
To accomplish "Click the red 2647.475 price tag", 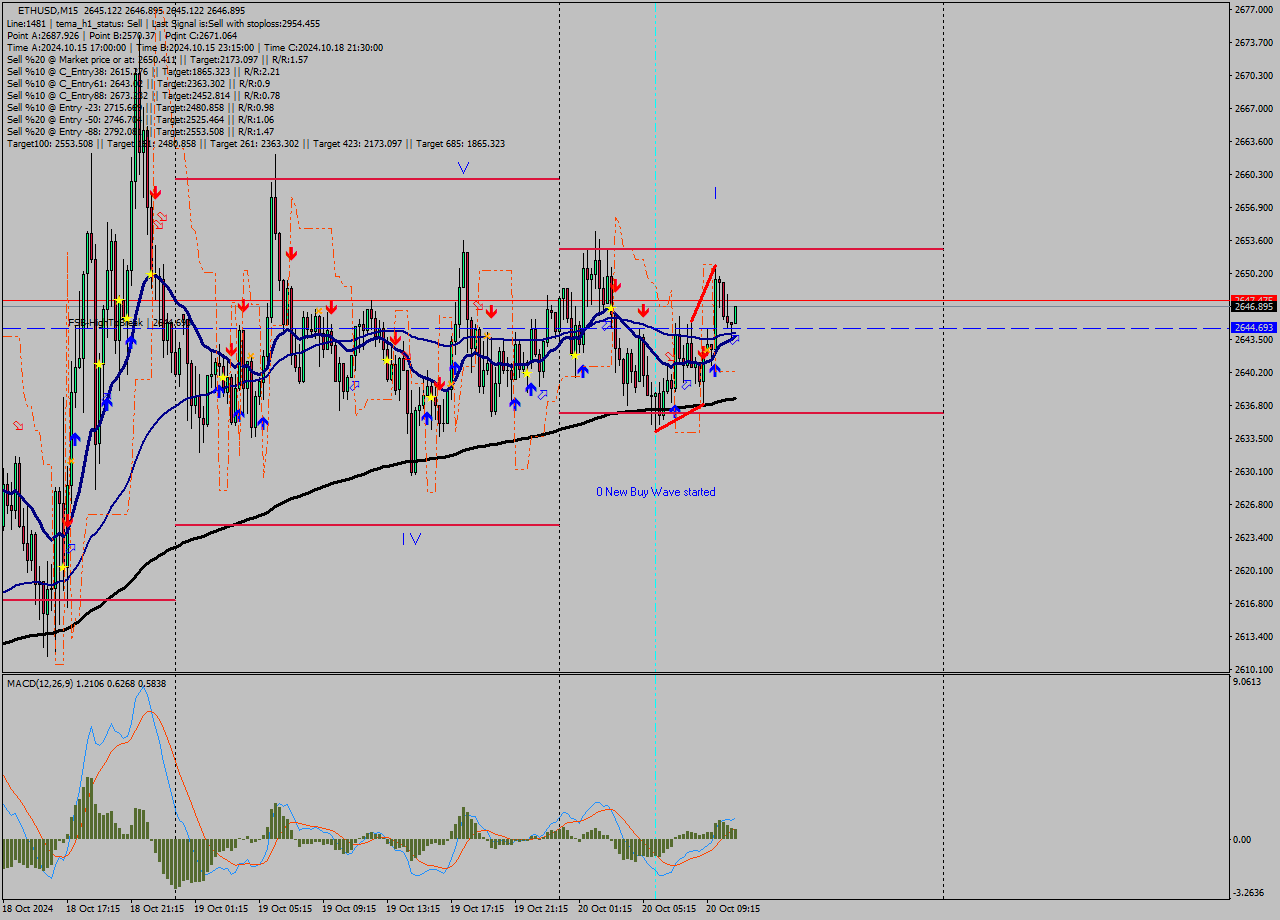I will [1254, 300].
